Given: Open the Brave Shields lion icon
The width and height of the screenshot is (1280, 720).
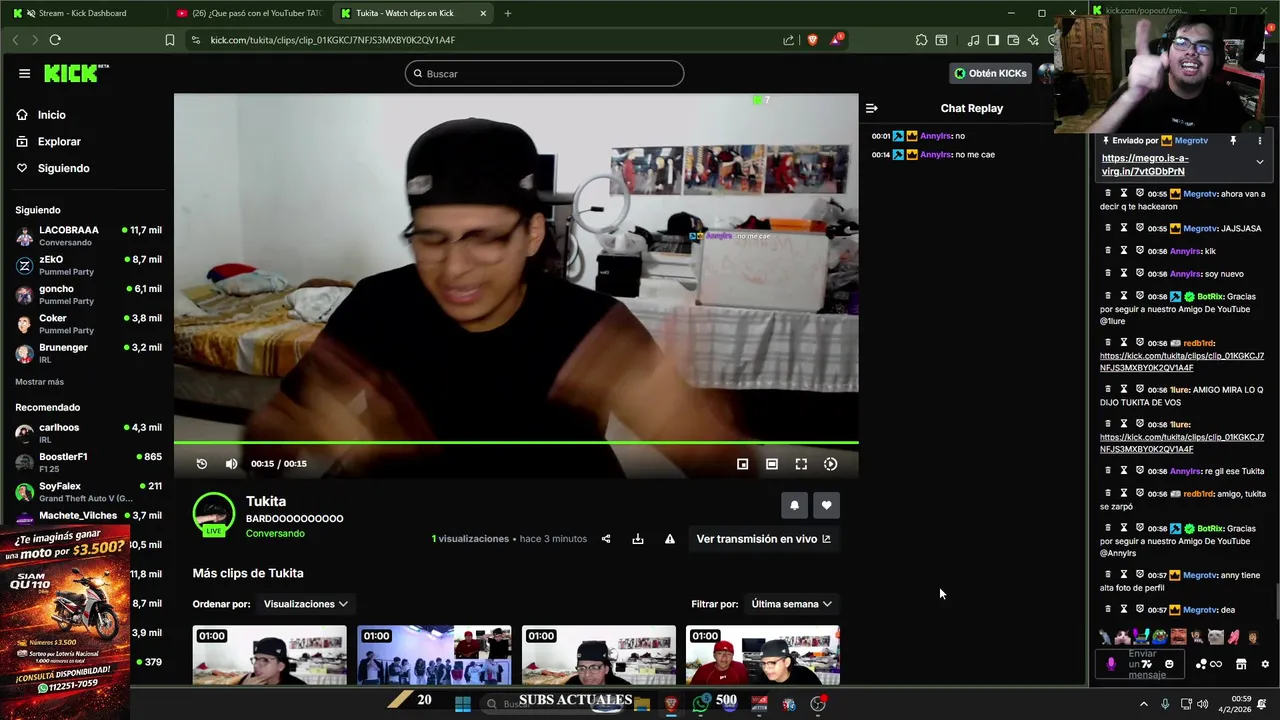Looking at the screenshot, I should click(811, 40).
